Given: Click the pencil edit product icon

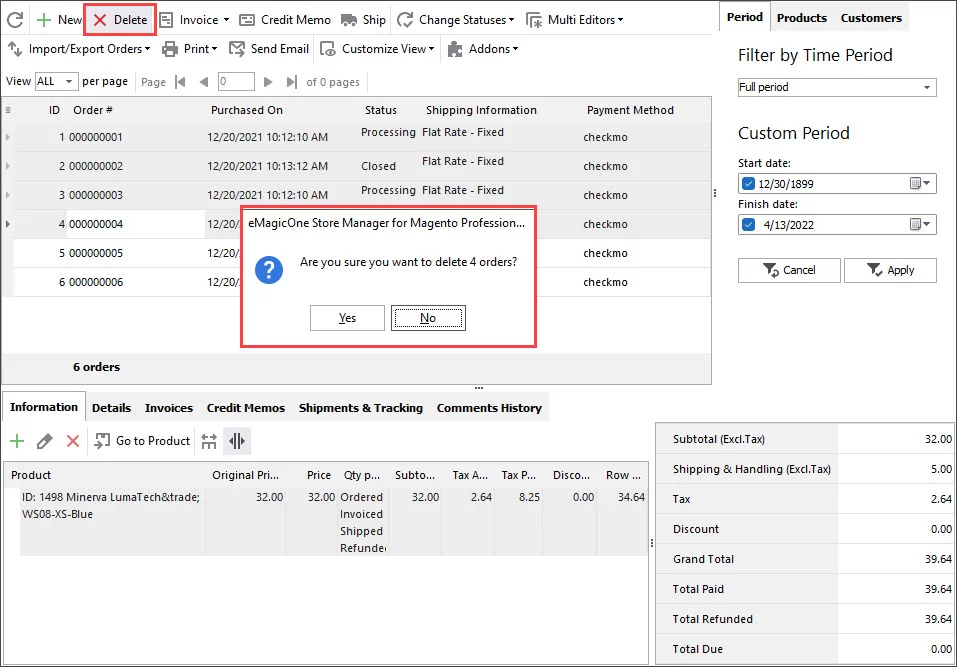Looking at the screenshot, I should point(45,441).
